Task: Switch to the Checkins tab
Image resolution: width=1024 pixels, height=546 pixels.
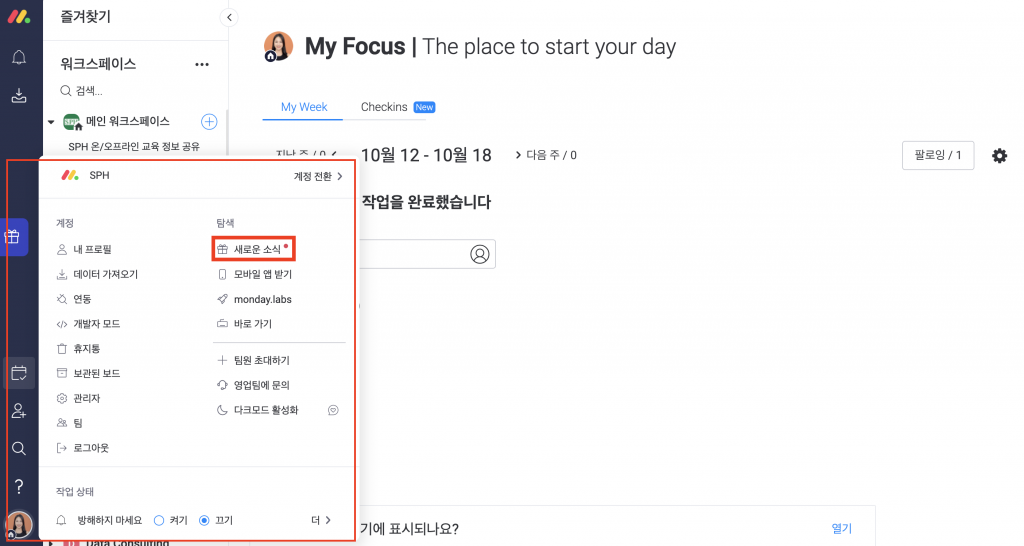Action: (x=384, y=107)
